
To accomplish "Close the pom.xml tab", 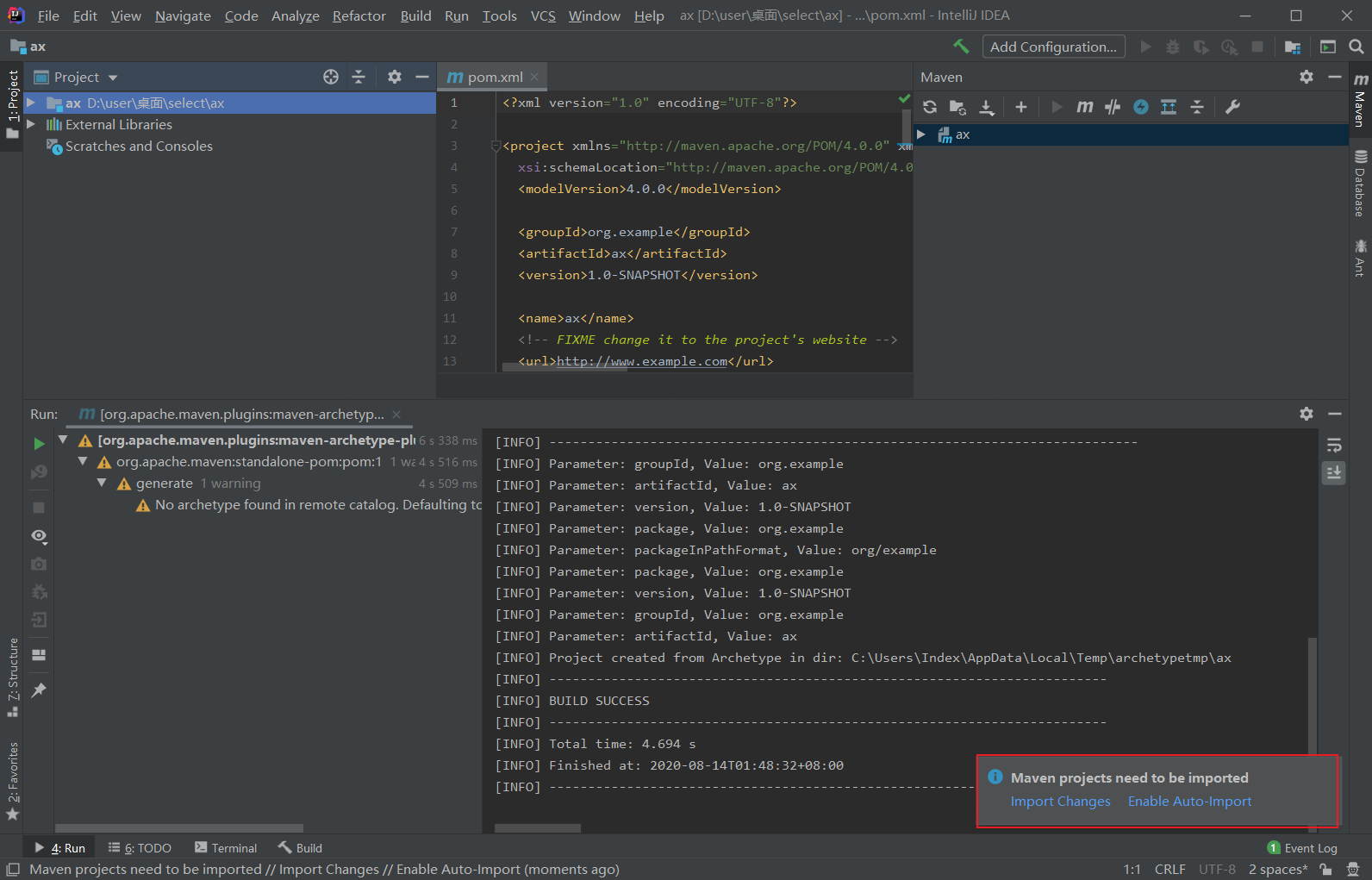I will [x=535, y=77].
